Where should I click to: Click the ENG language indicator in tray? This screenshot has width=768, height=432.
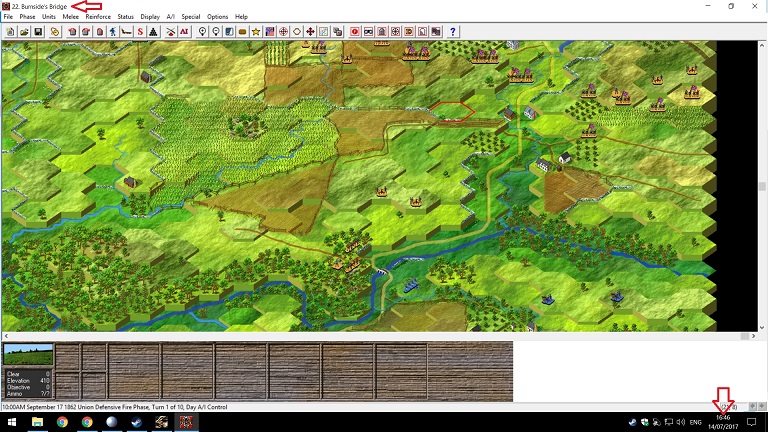696,422
